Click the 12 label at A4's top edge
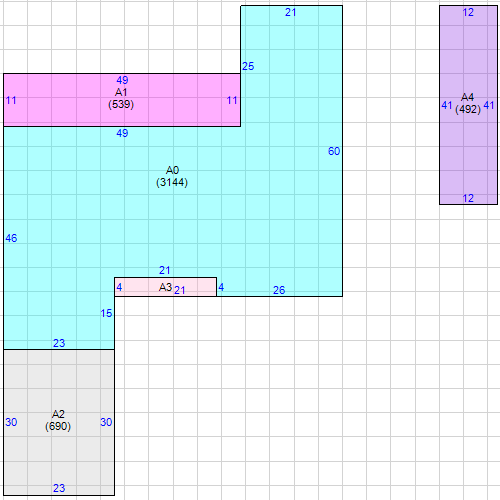Screen dimensions: 500x500 468,13
